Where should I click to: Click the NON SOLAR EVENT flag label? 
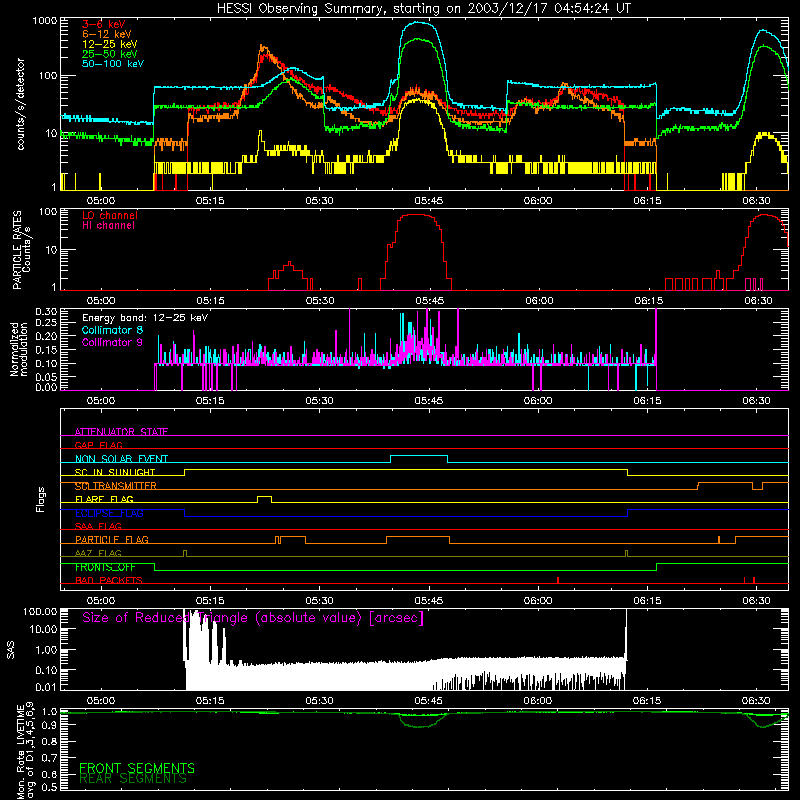coord(121,459)
